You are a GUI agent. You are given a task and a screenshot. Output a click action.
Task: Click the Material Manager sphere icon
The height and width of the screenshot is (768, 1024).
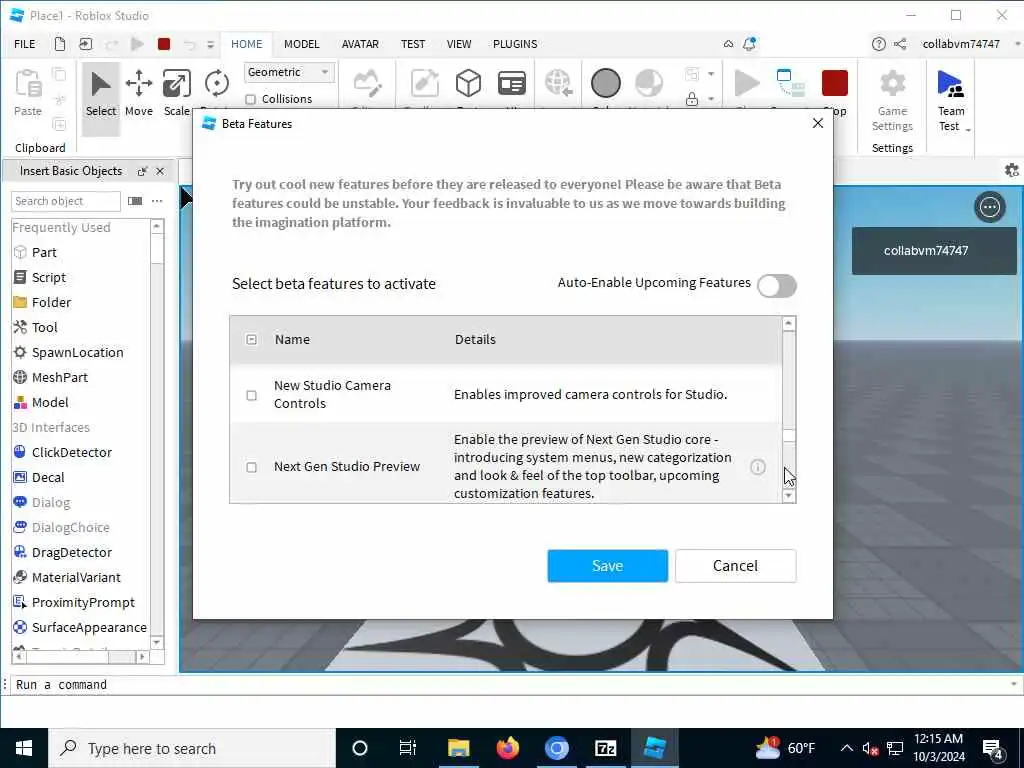click(x=648, y=84)
